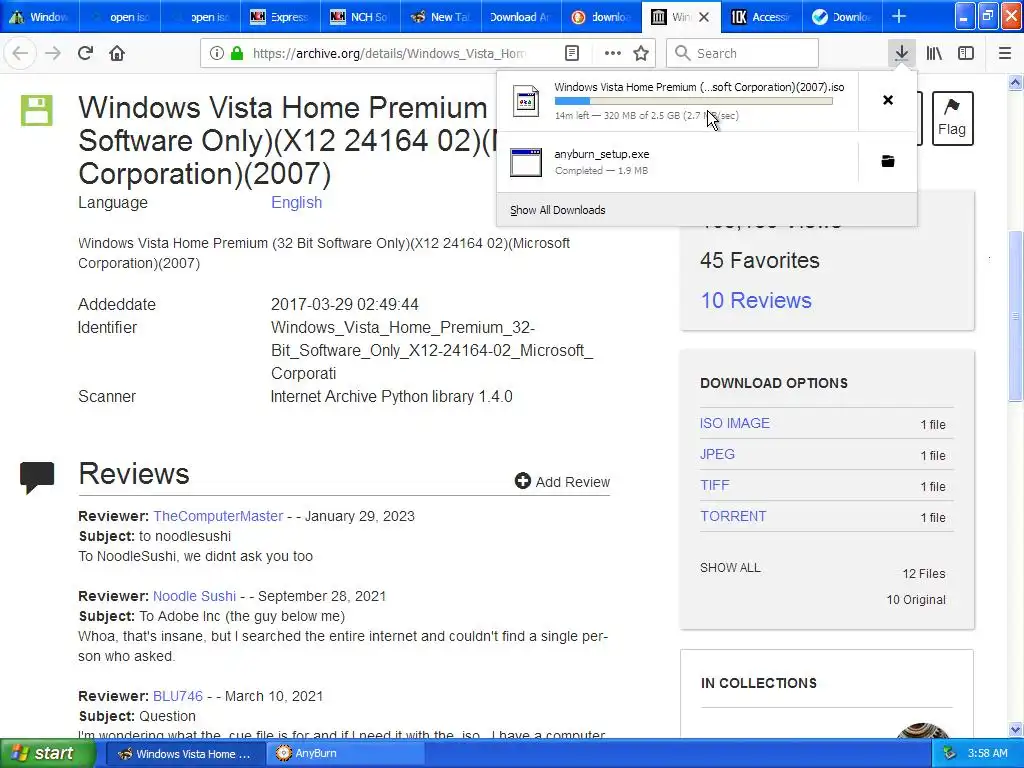Viewport: 1024px width, 768px height.
Task: Open containing folder for anyburn_setup.exe
Action: click(x=888, y=161)
